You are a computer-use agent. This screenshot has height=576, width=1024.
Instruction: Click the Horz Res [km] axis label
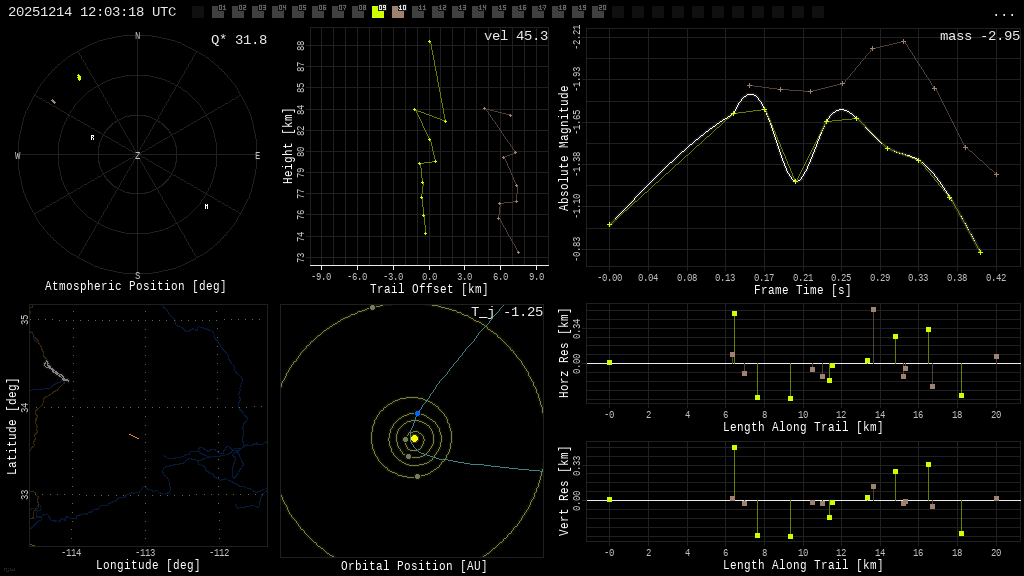[x=564, y=353]
